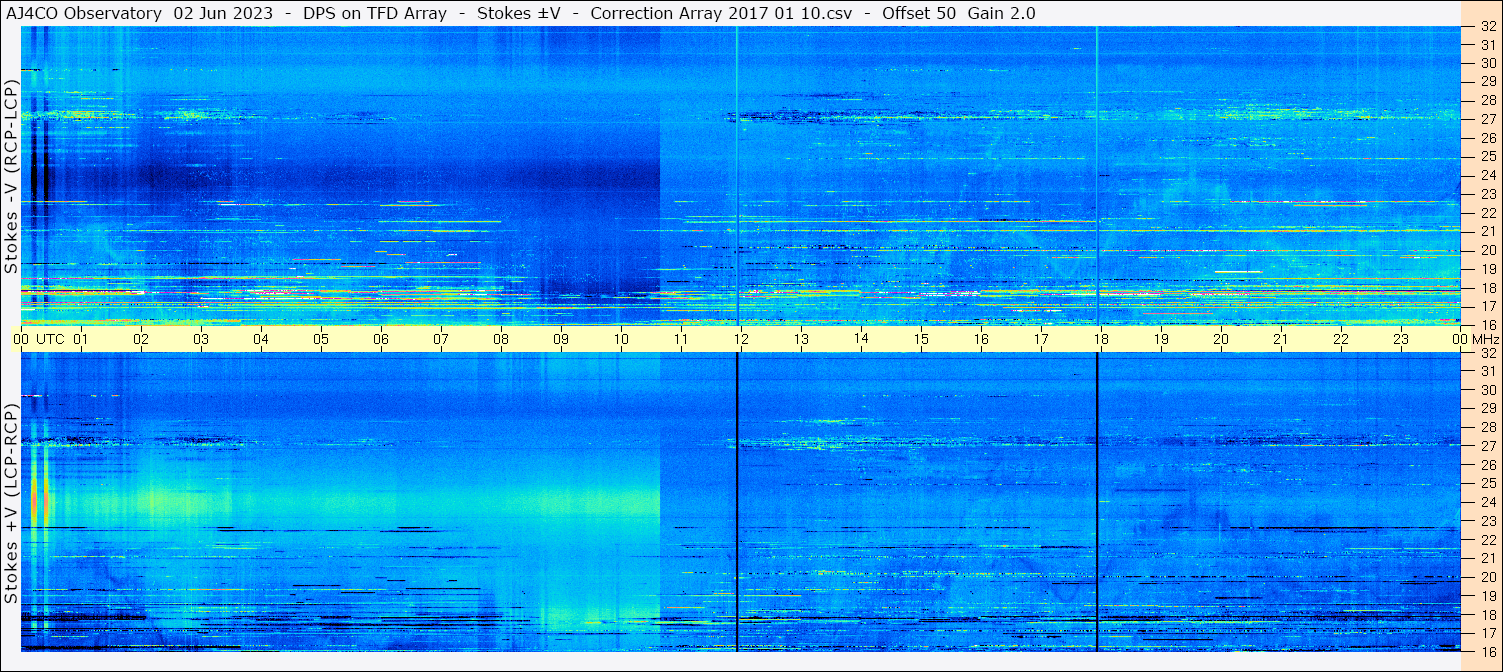Click the '19' hour tick on time axis
This screenshot has width=1503, height=672.
[x=1161, y=339]
